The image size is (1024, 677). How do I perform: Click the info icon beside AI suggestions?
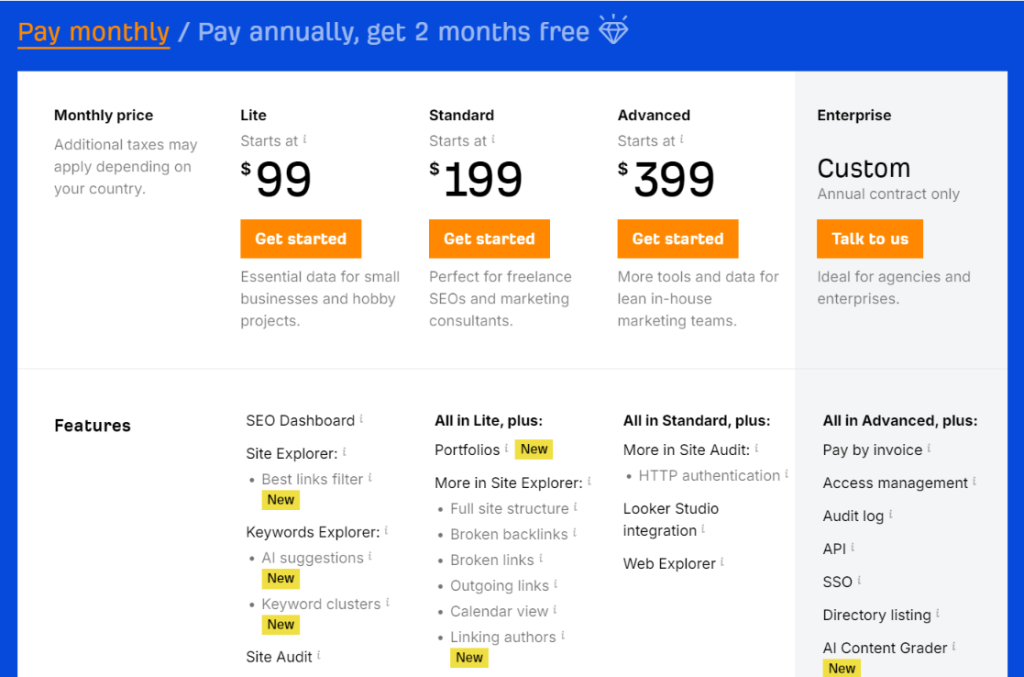[368, 556]
